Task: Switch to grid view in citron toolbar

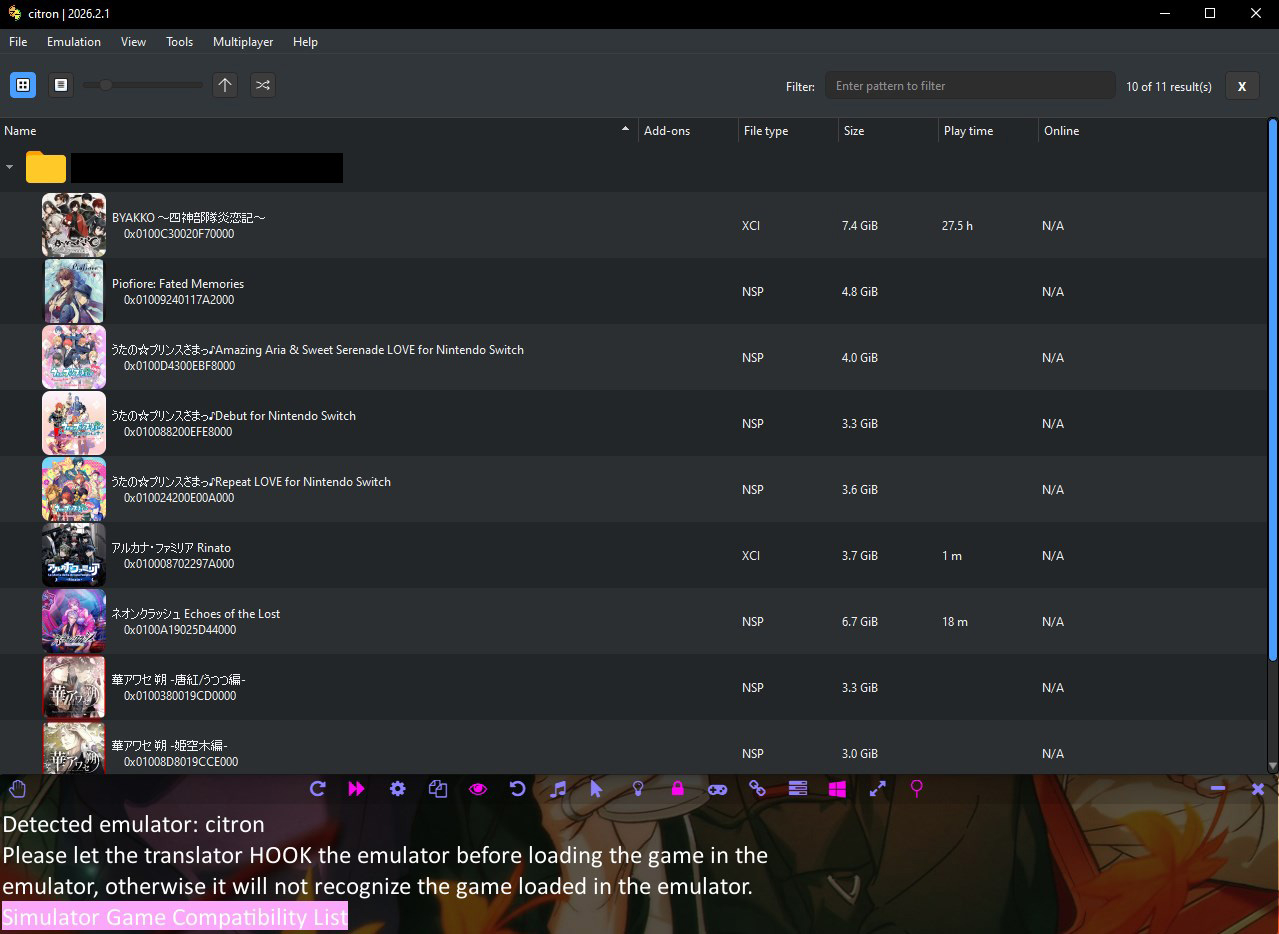Action: click(x=23, y=85)
